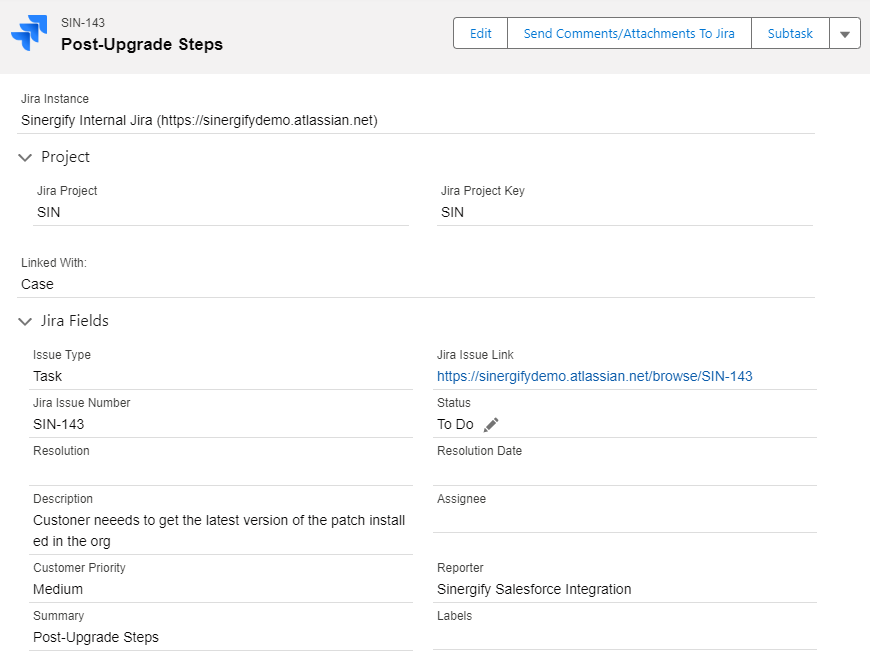Viewport: 870px width, 656px height.
Task: Click the Jira Project field label
Action: [67, 191]
